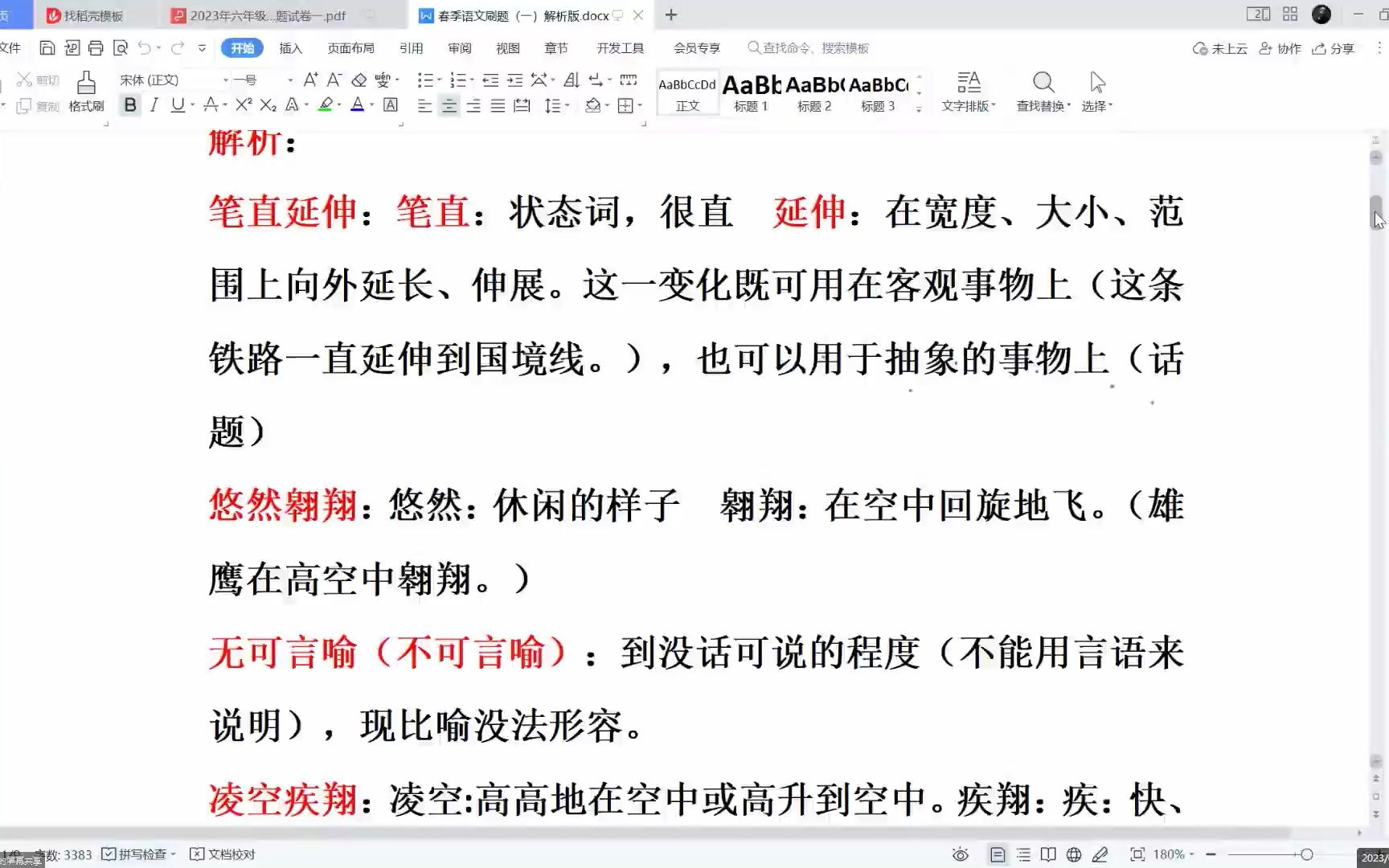Toggle center alignment
The width and height of the screenshot is (1389, 868).
click(x=449, y=105)
